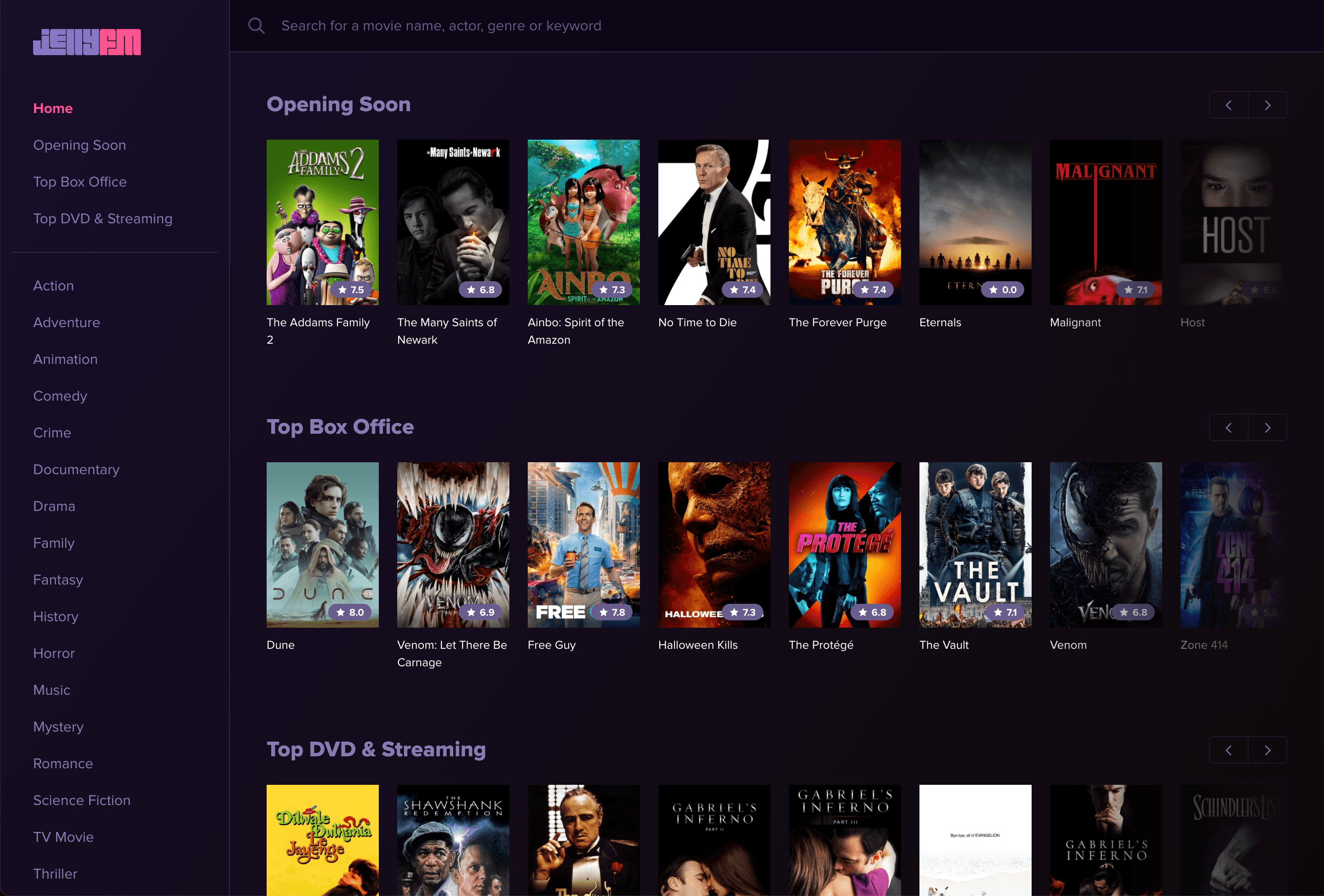Browse the Animation genre
Viewport: 1324px width, 896px height.
(66, 359)
